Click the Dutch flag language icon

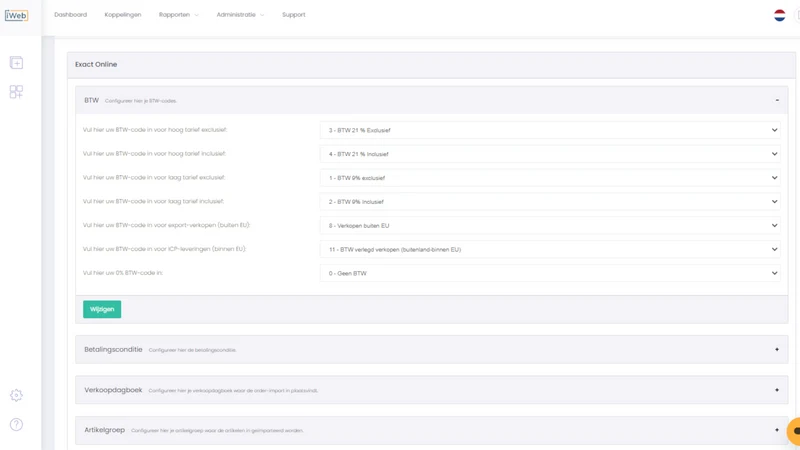[780, 15]
